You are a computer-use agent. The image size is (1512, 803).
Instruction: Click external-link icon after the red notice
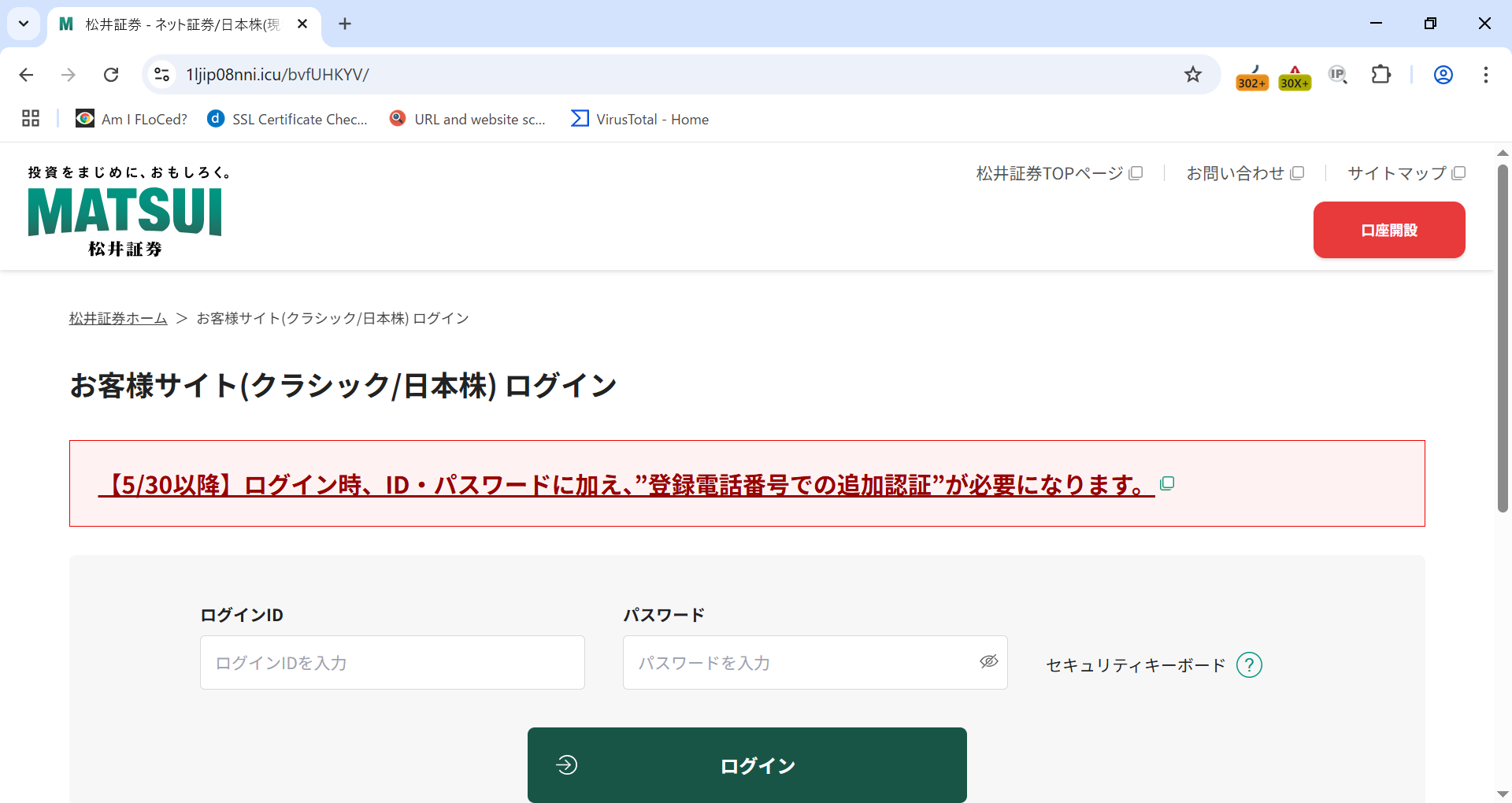pos(1167,483)
